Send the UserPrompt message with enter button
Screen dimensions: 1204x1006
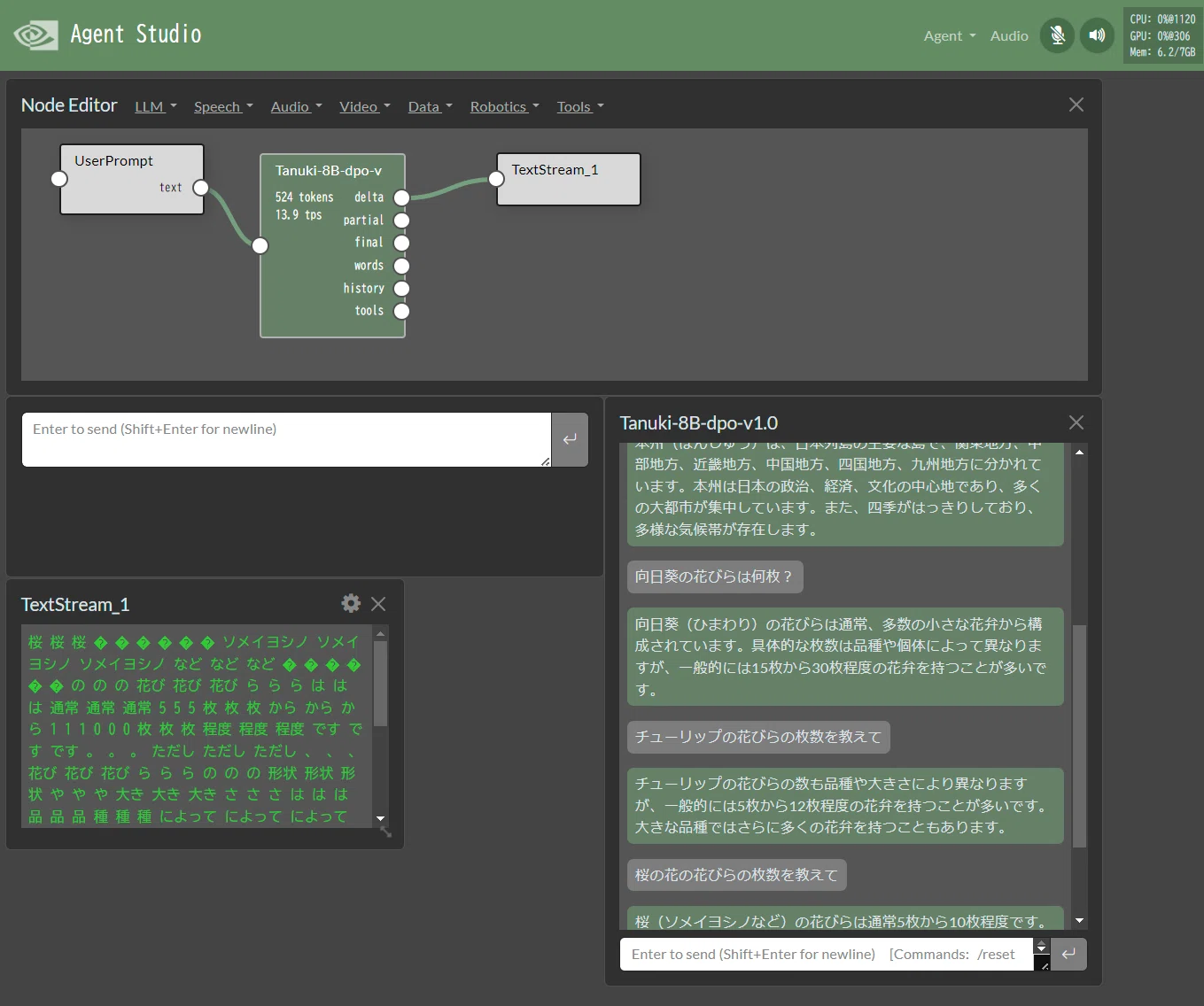(x=570, y=439)
